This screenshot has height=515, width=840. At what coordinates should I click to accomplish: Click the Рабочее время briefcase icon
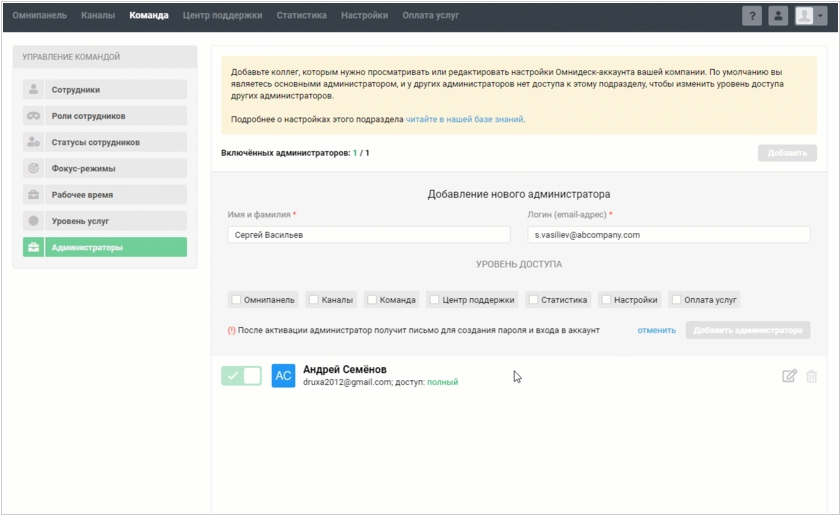pos(34,194)
